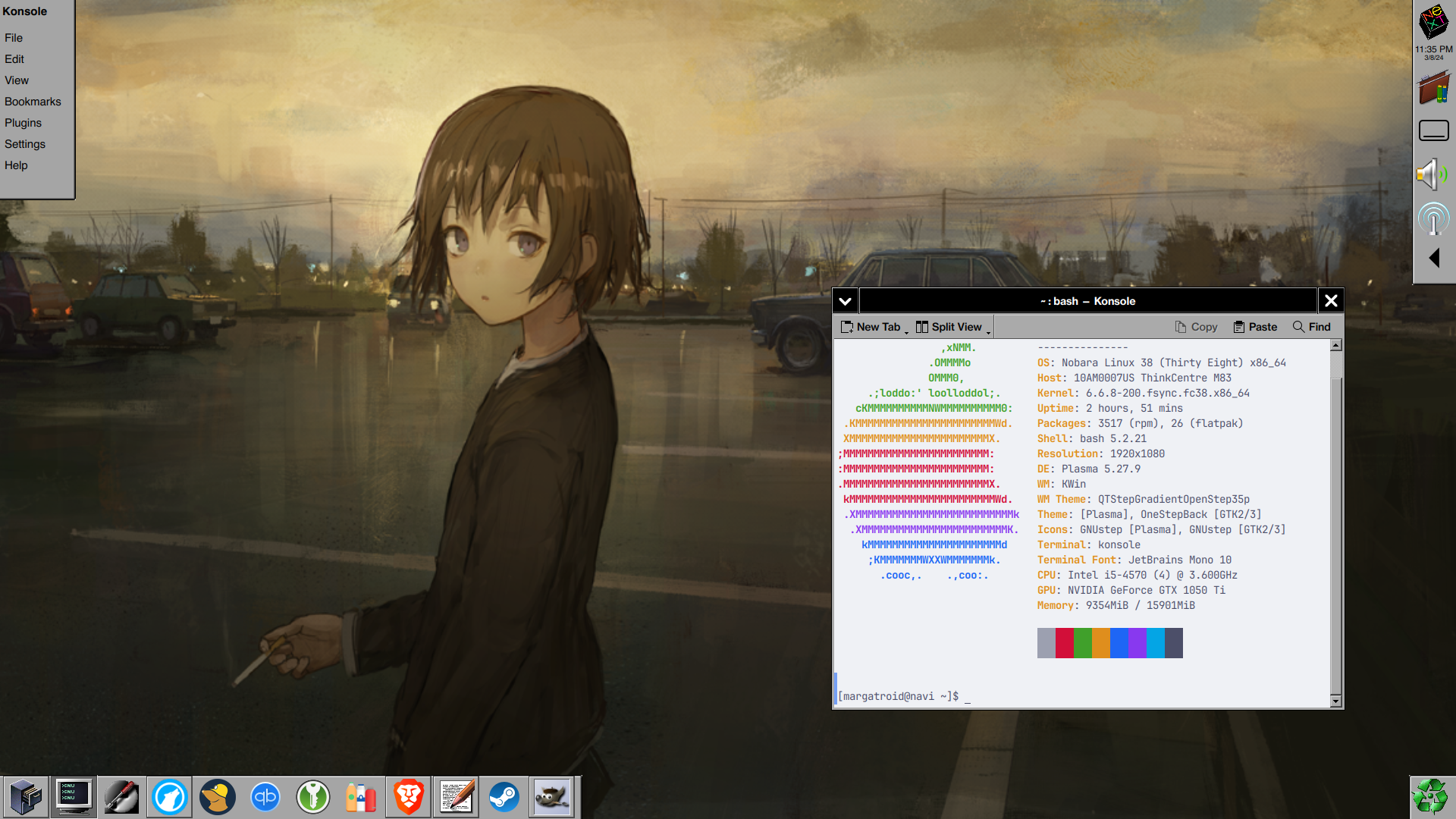Click the Find button in Konsole

point(1312,327)
